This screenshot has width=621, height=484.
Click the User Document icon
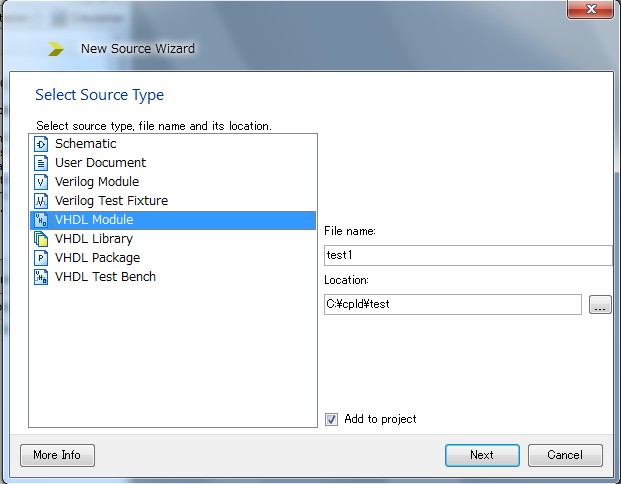pyautogui.click(x=41, y=163)
